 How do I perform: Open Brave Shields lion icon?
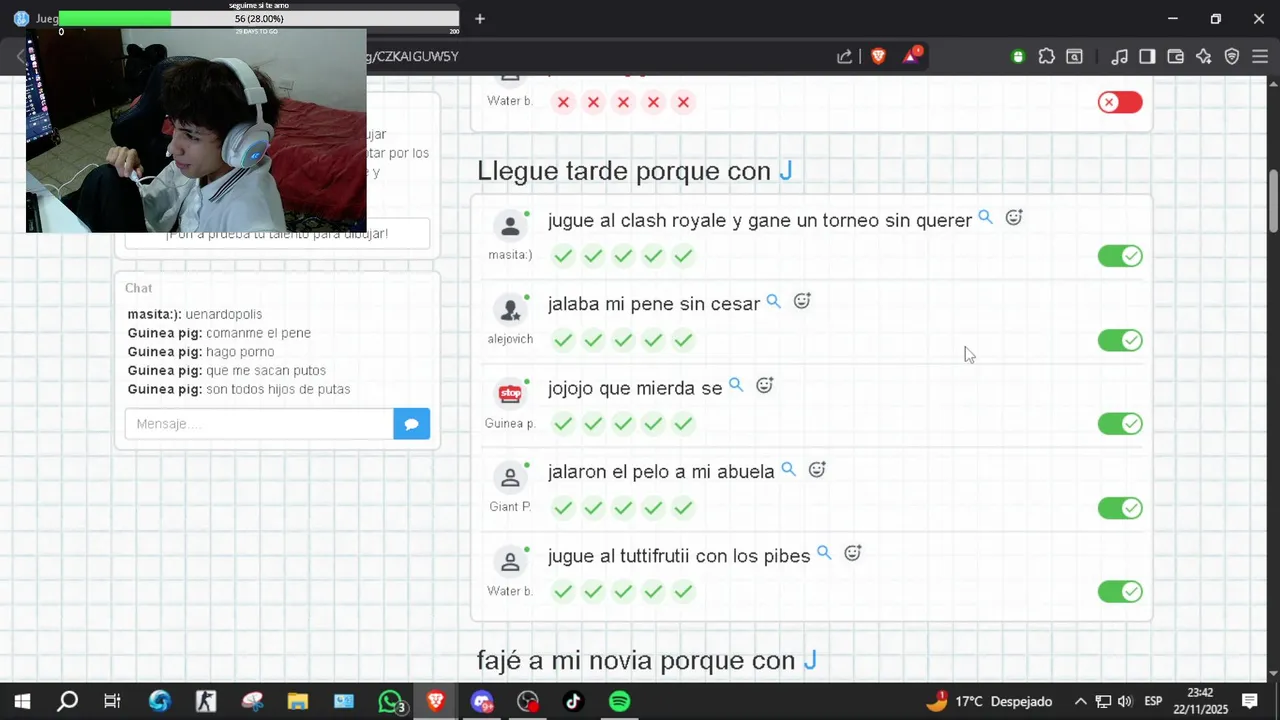point(878,56)
